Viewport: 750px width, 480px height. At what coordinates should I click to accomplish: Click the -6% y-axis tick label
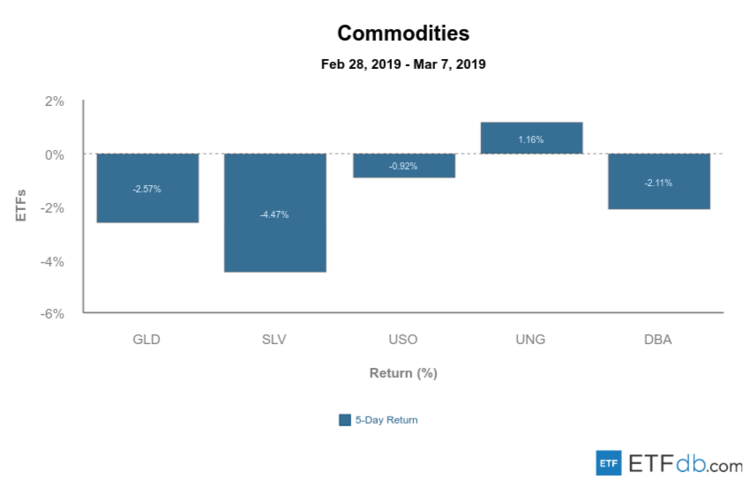coord(52,313)
